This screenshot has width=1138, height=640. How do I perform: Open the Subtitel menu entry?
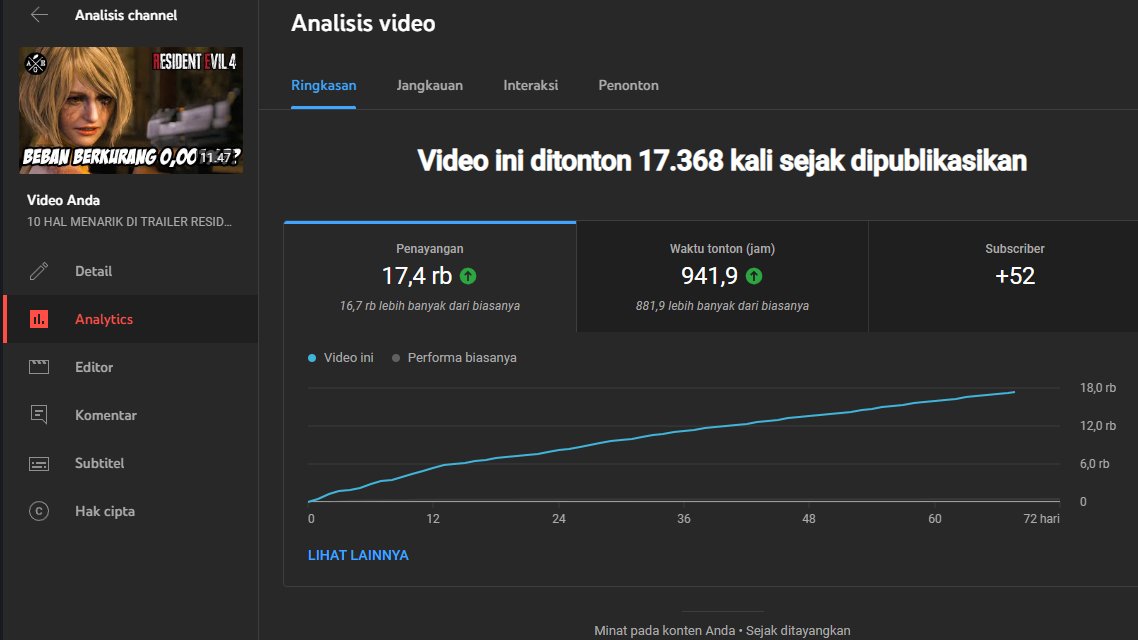tap(131, 463)
